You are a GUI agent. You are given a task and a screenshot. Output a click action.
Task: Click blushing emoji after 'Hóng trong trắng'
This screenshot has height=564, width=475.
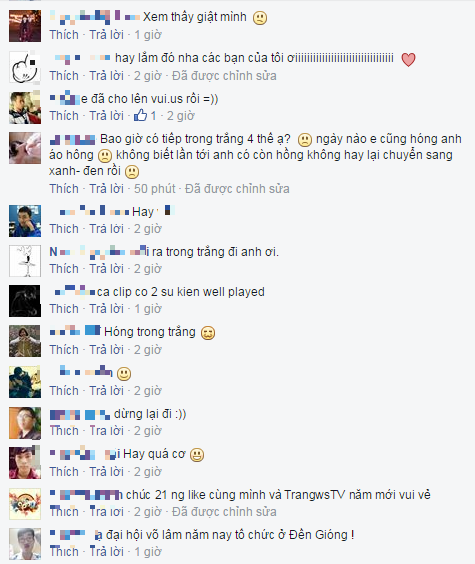click(208, 333)
